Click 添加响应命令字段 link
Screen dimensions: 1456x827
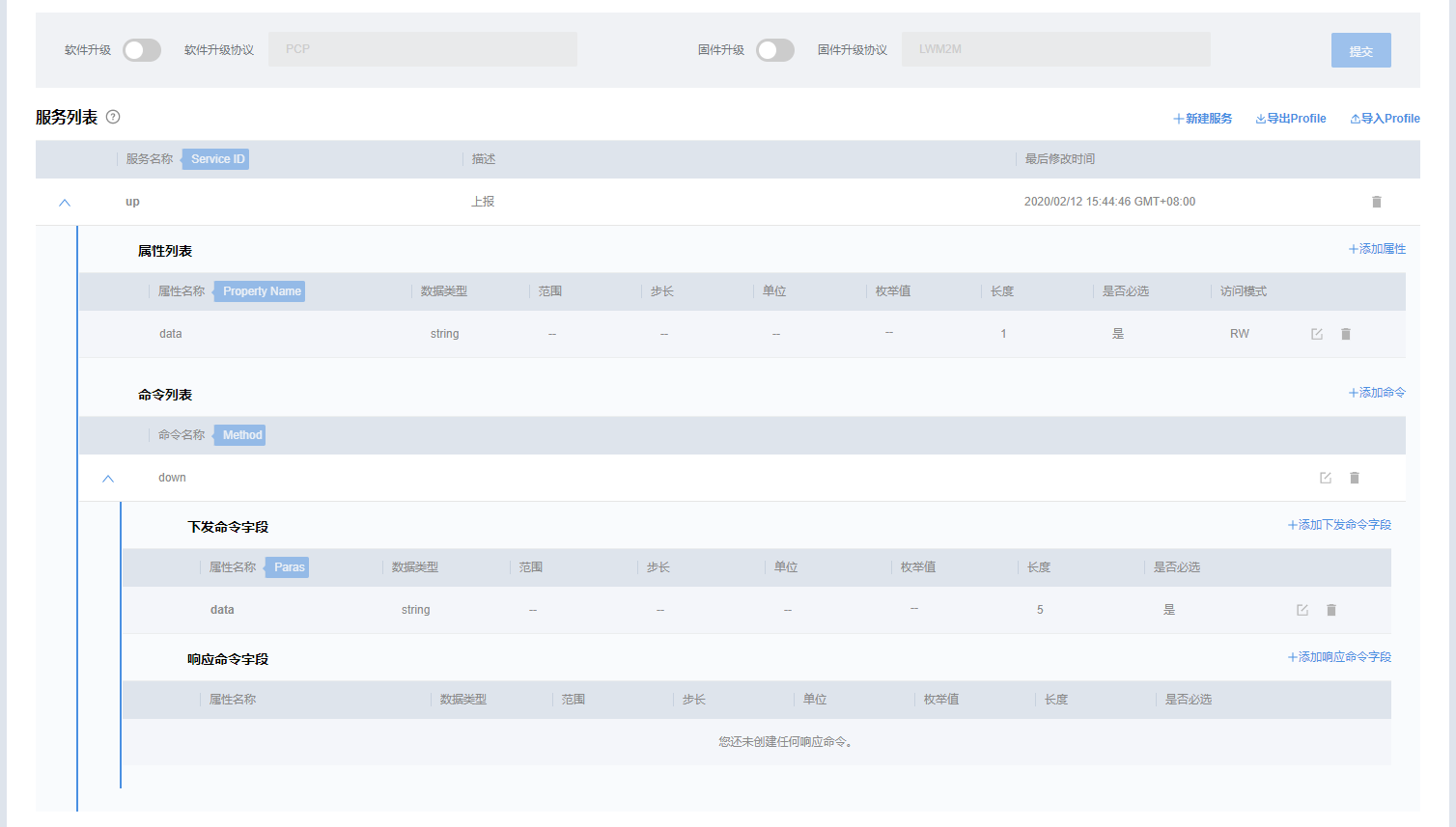1339,657
